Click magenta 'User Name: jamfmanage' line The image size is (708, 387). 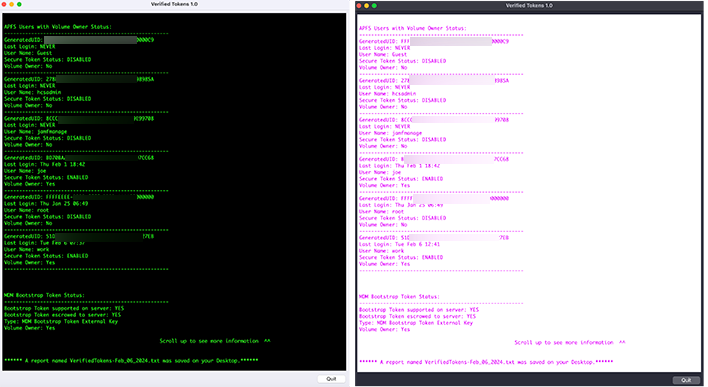click(x=391, y=133)
